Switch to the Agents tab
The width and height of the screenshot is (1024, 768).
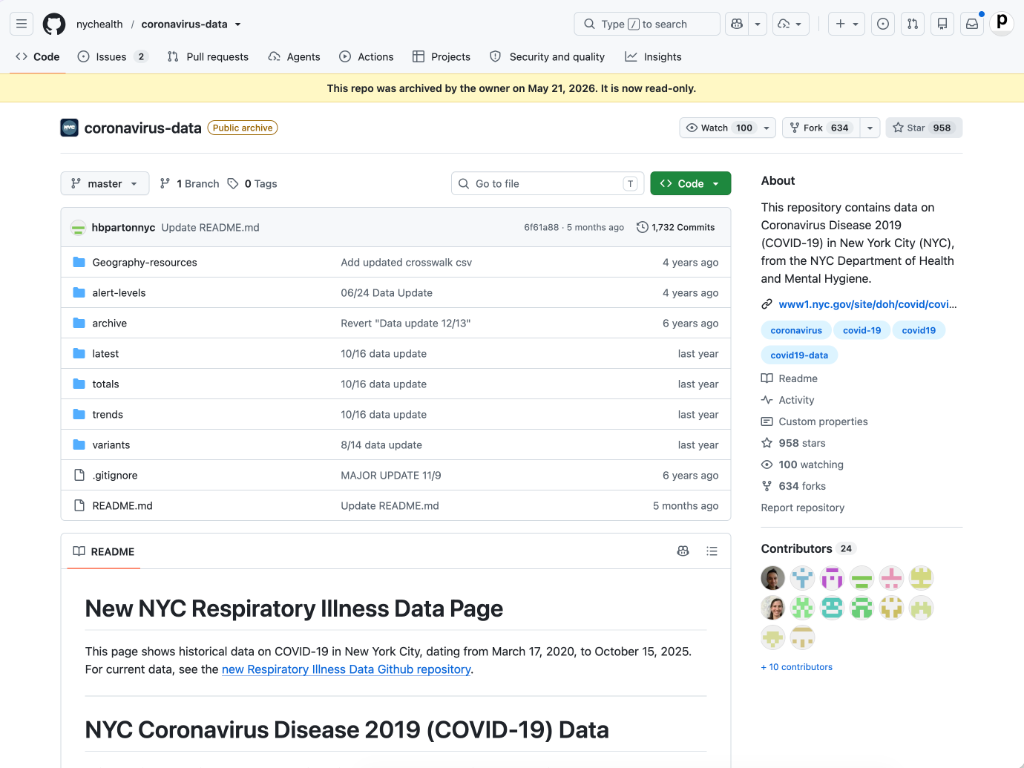294,57
